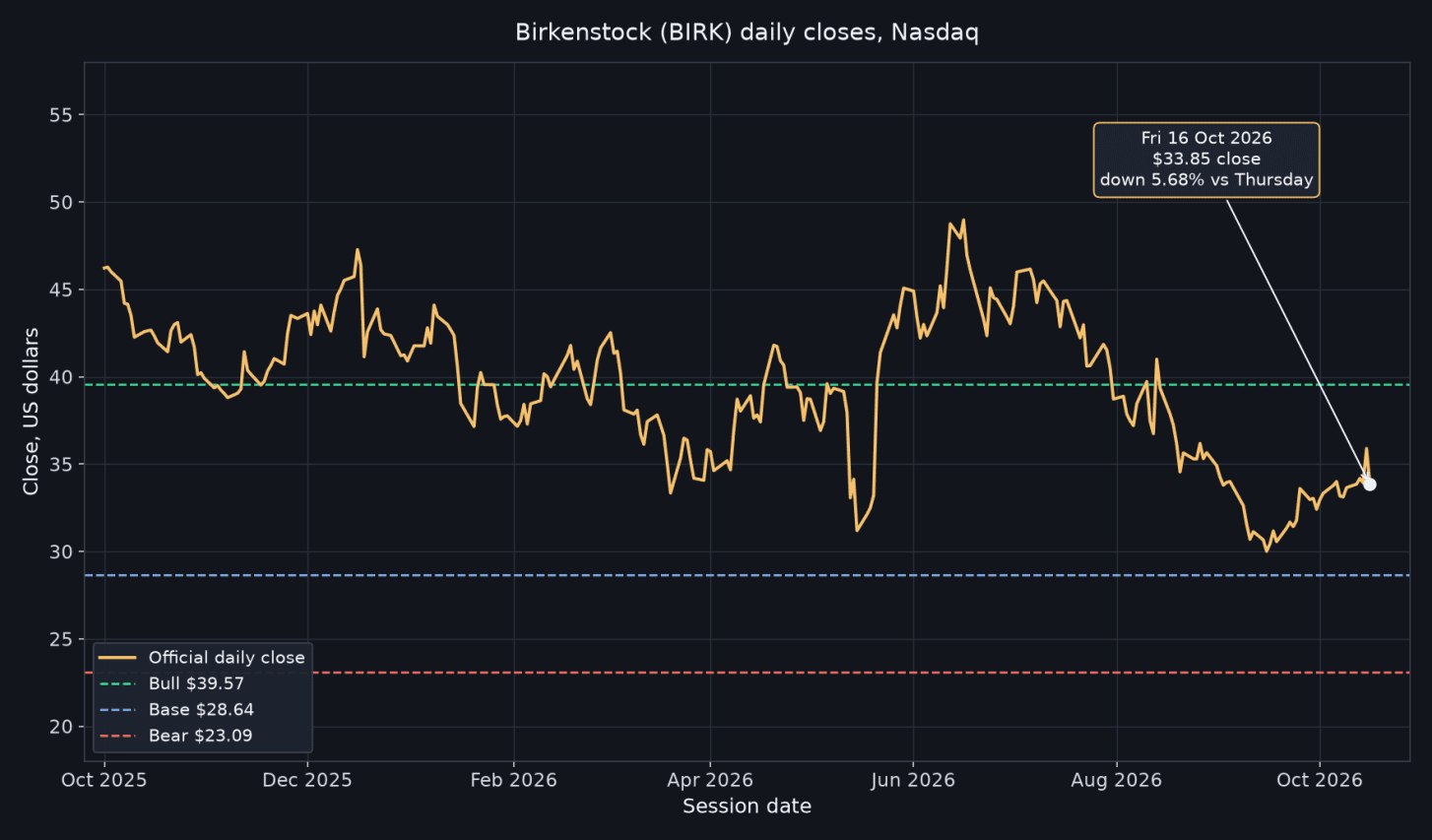Click the "30" y-axis tick label

[61, 552]
